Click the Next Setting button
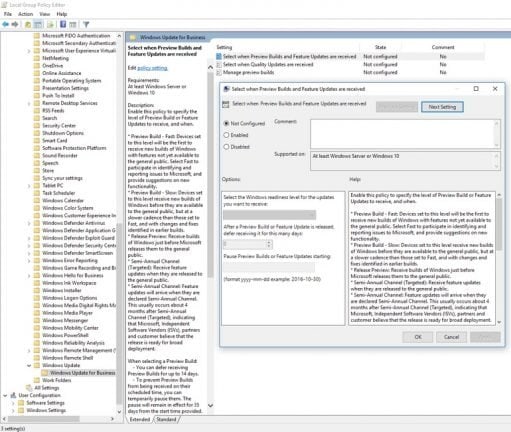Screen dimensions: 511x432 point(442,107)
